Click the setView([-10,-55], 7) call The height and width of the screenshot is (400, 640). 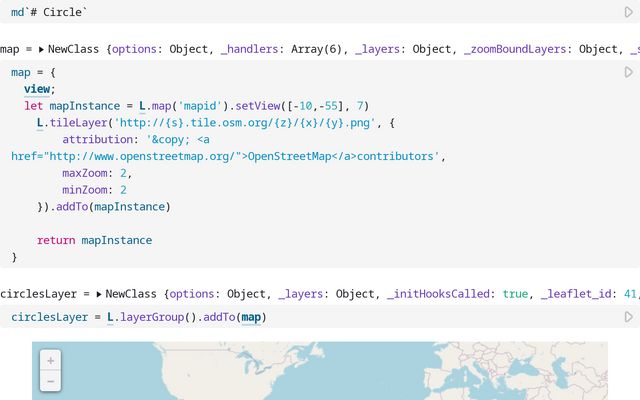pos(300,106)
